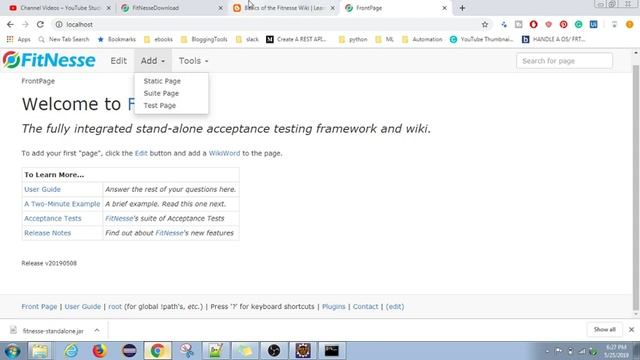Open New Tab Search bookmark
Viewport: 640px width, 360px height.
(64, 39)
